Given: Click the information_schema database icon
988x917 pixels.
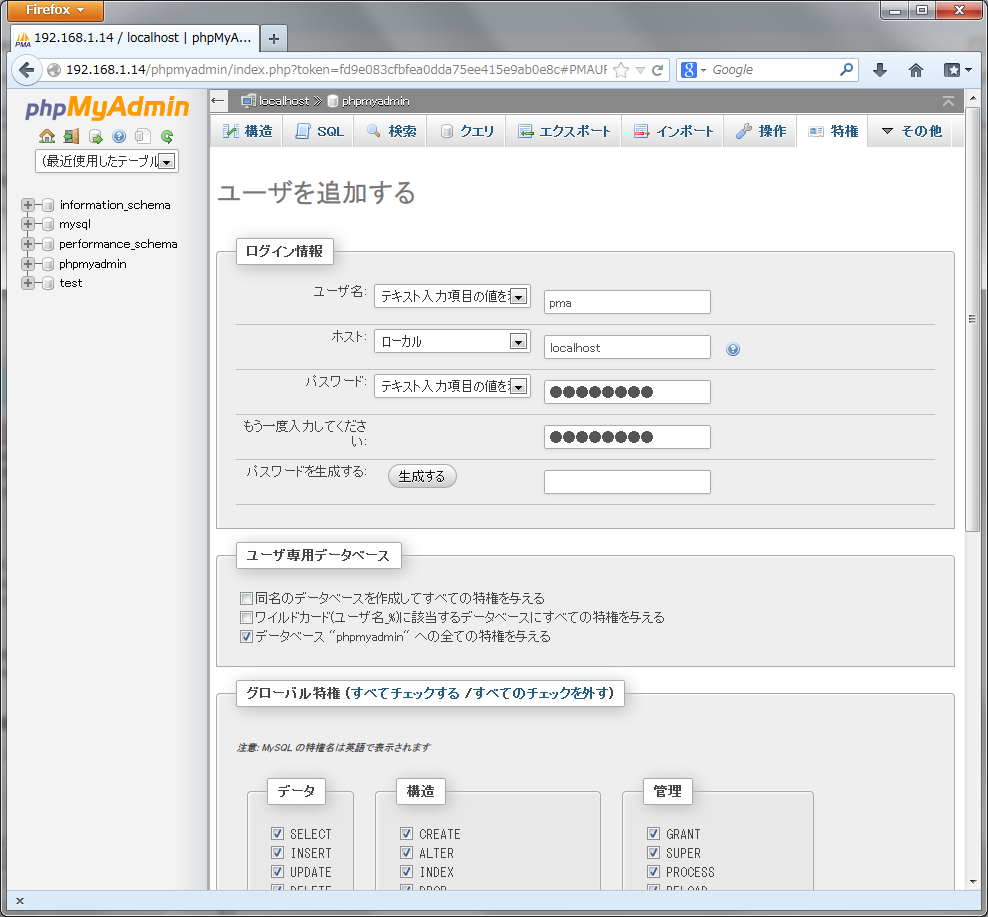Looking at the screenshot, I should (x=48, y=205).
